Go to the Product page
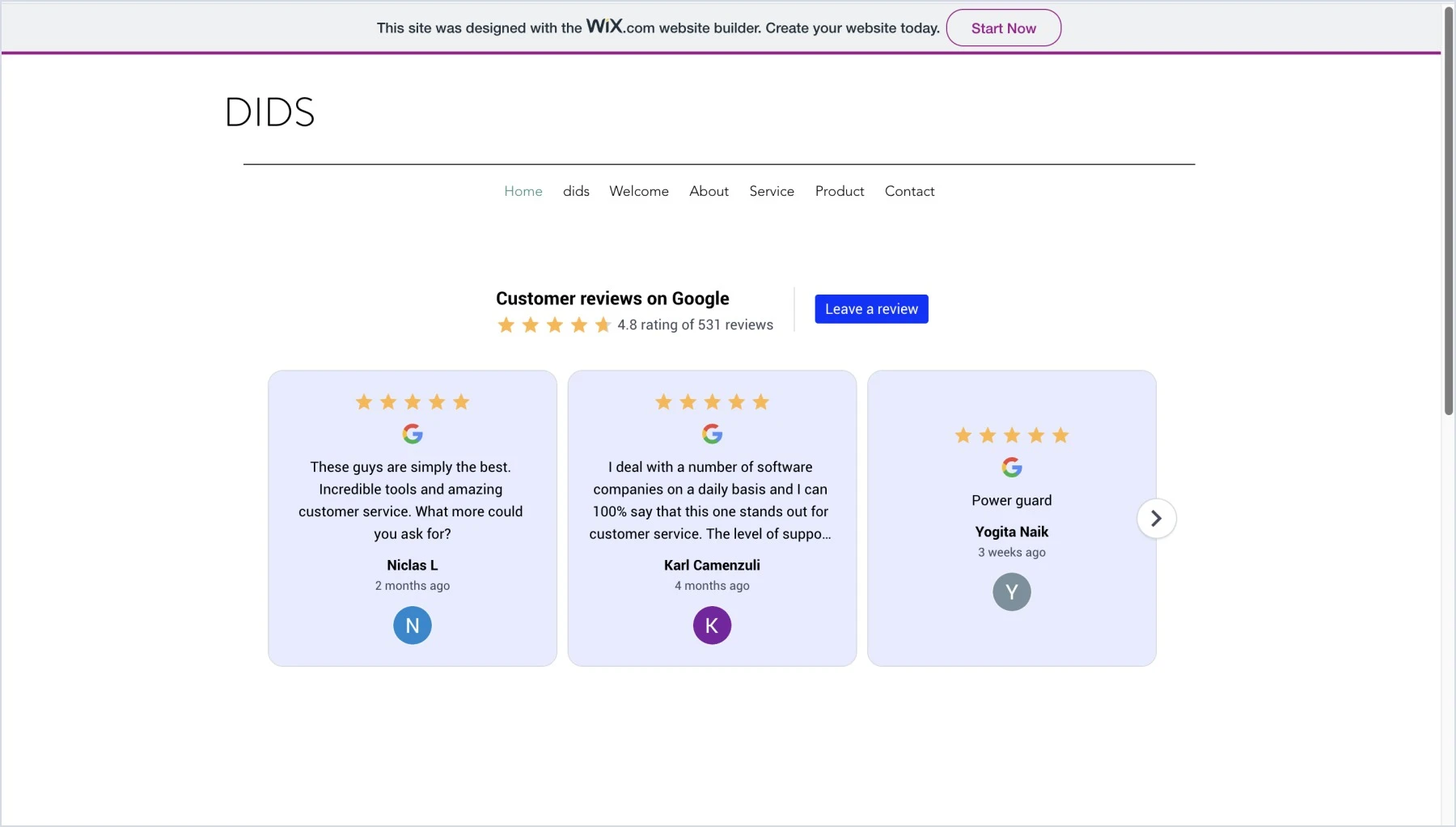 tap(840, 191)
